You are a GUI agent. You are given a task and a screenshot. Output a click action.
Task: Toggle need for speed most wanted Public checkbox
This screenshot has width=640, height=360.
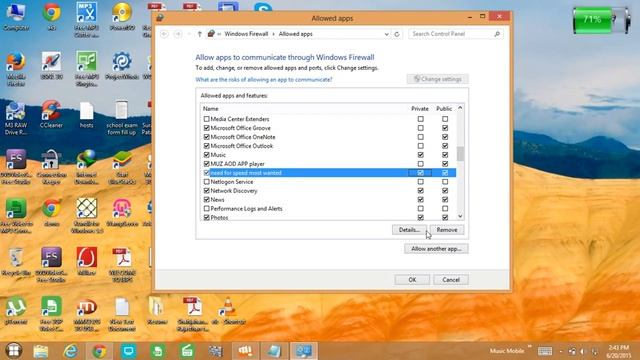point(445,173)
